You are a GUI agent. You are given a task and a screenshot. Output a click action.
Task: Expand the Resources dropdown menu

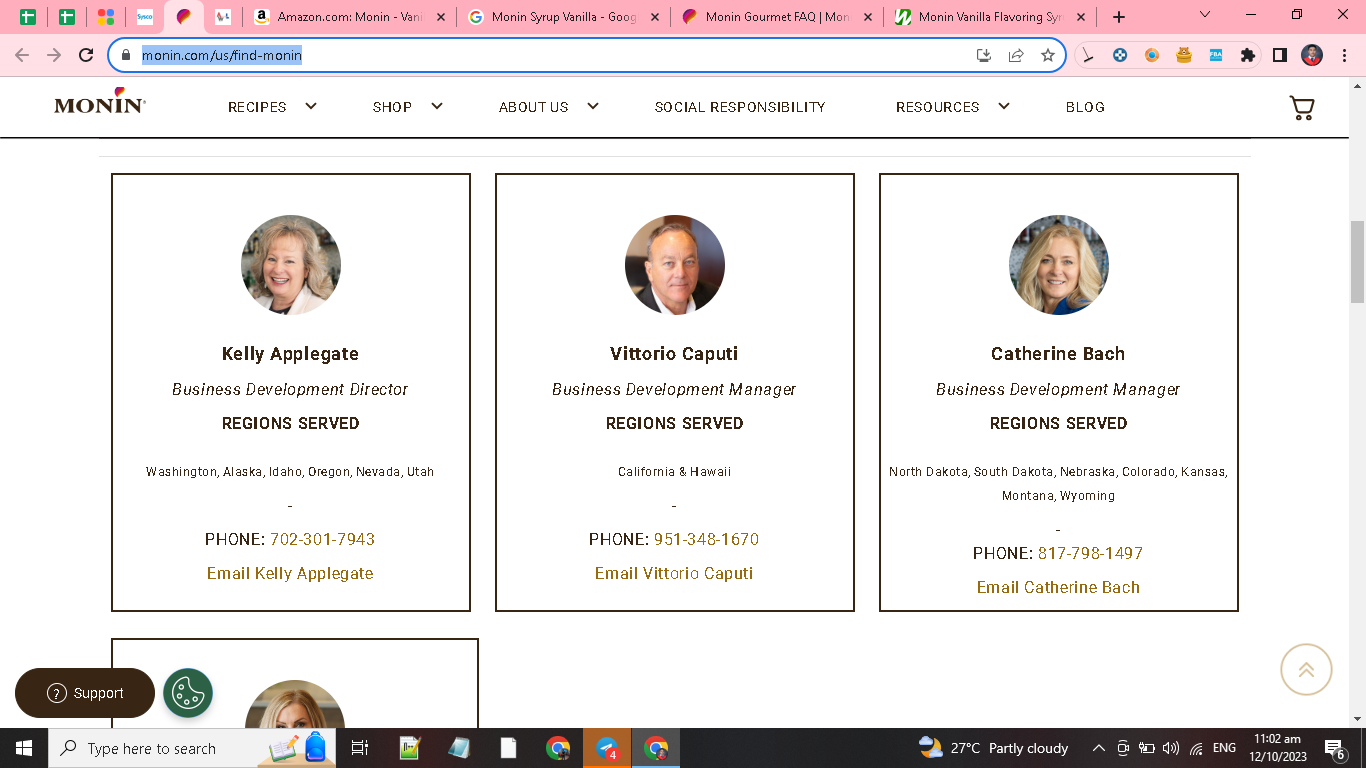click(x=953, y=107)
